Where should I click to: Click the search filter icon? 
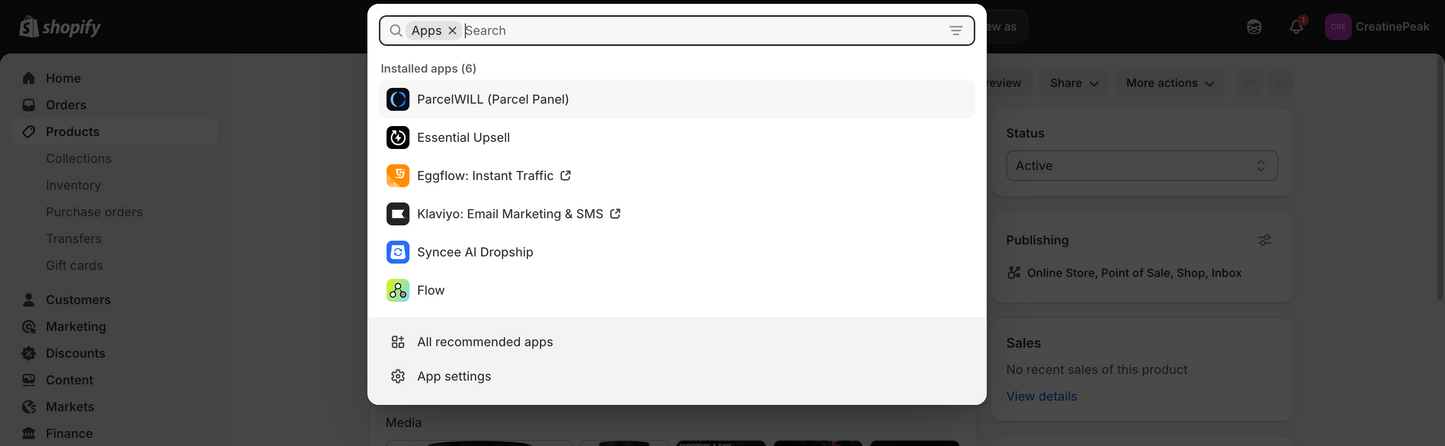(x=956, y=31)
